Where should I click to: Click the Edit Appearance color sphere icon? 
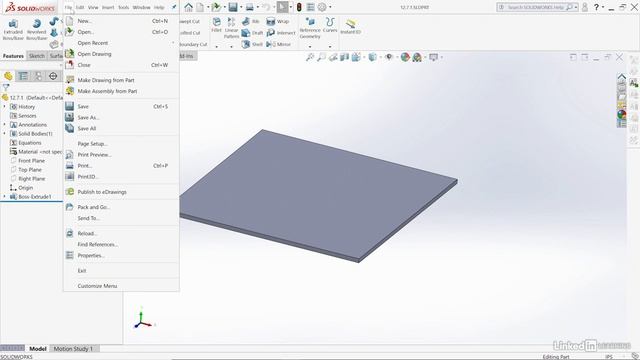pos(405,57)
